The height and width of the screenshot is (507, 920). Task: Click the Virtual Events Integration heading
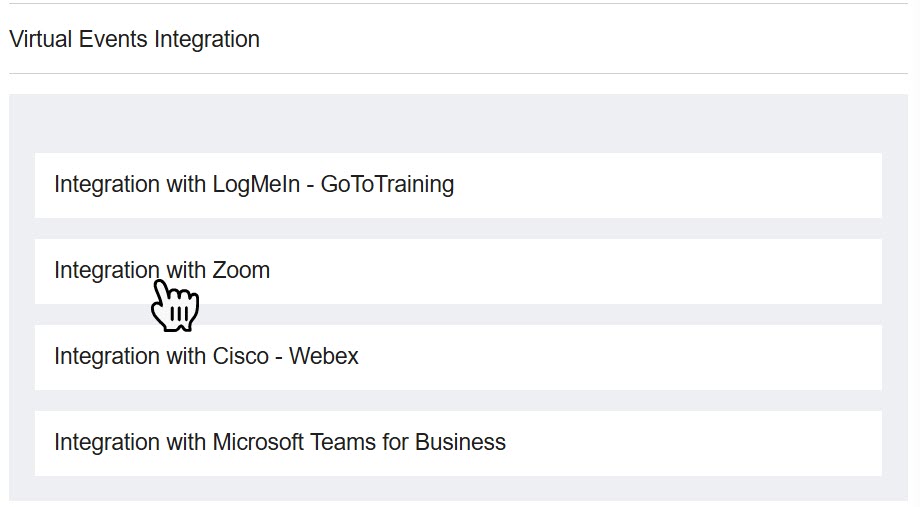pos(134,40)
